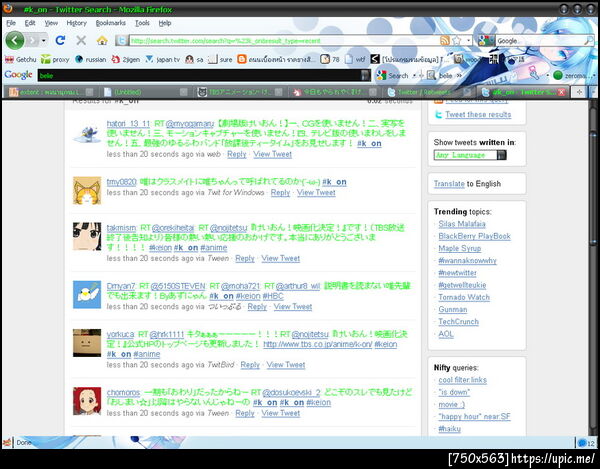The image size is (600, 469).
Task: Click the Google search box in navigation bar
Action: coord(540,41)
